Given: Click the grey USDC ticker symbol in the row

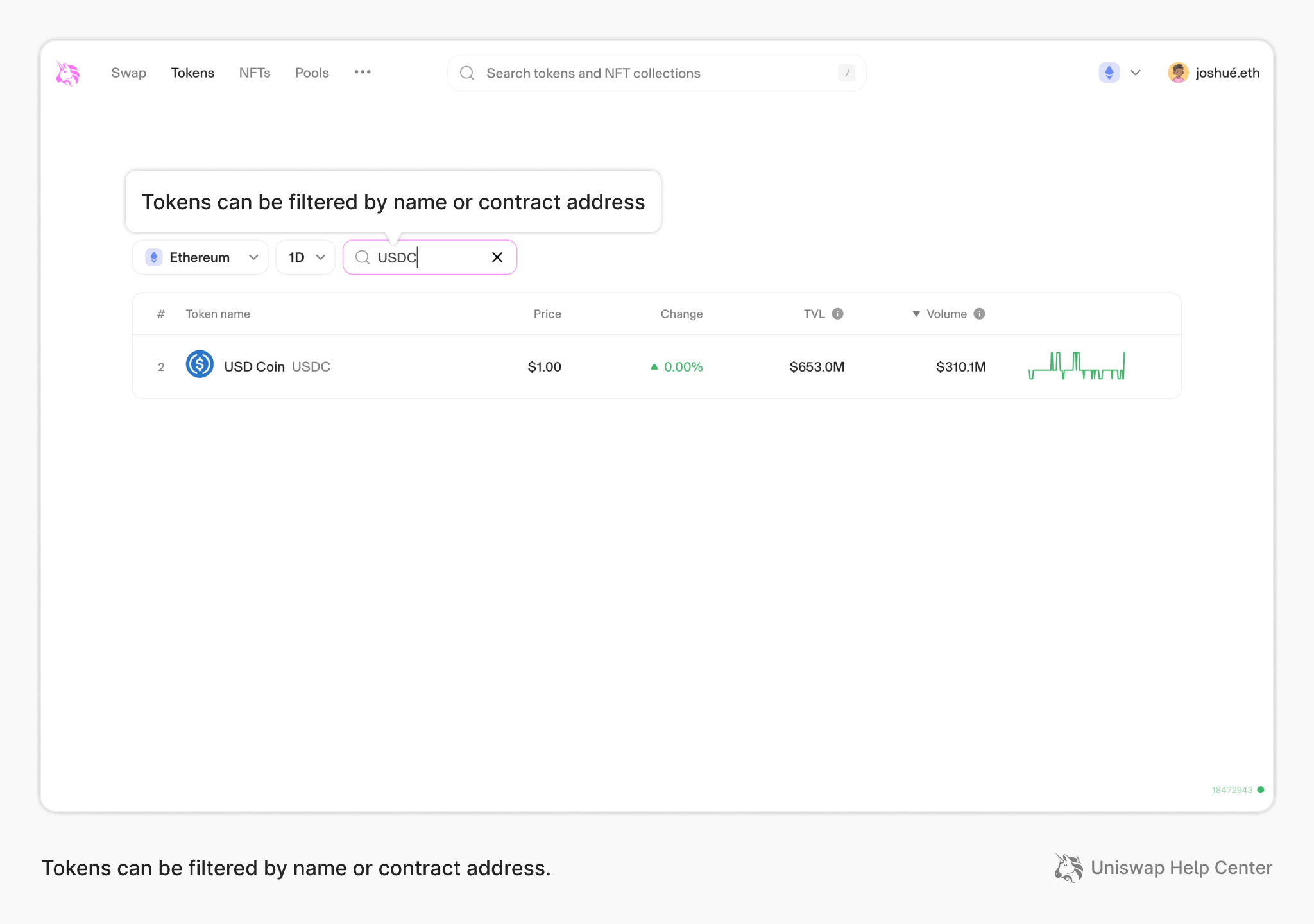Looking at the screenshot, I should (311, 366).
